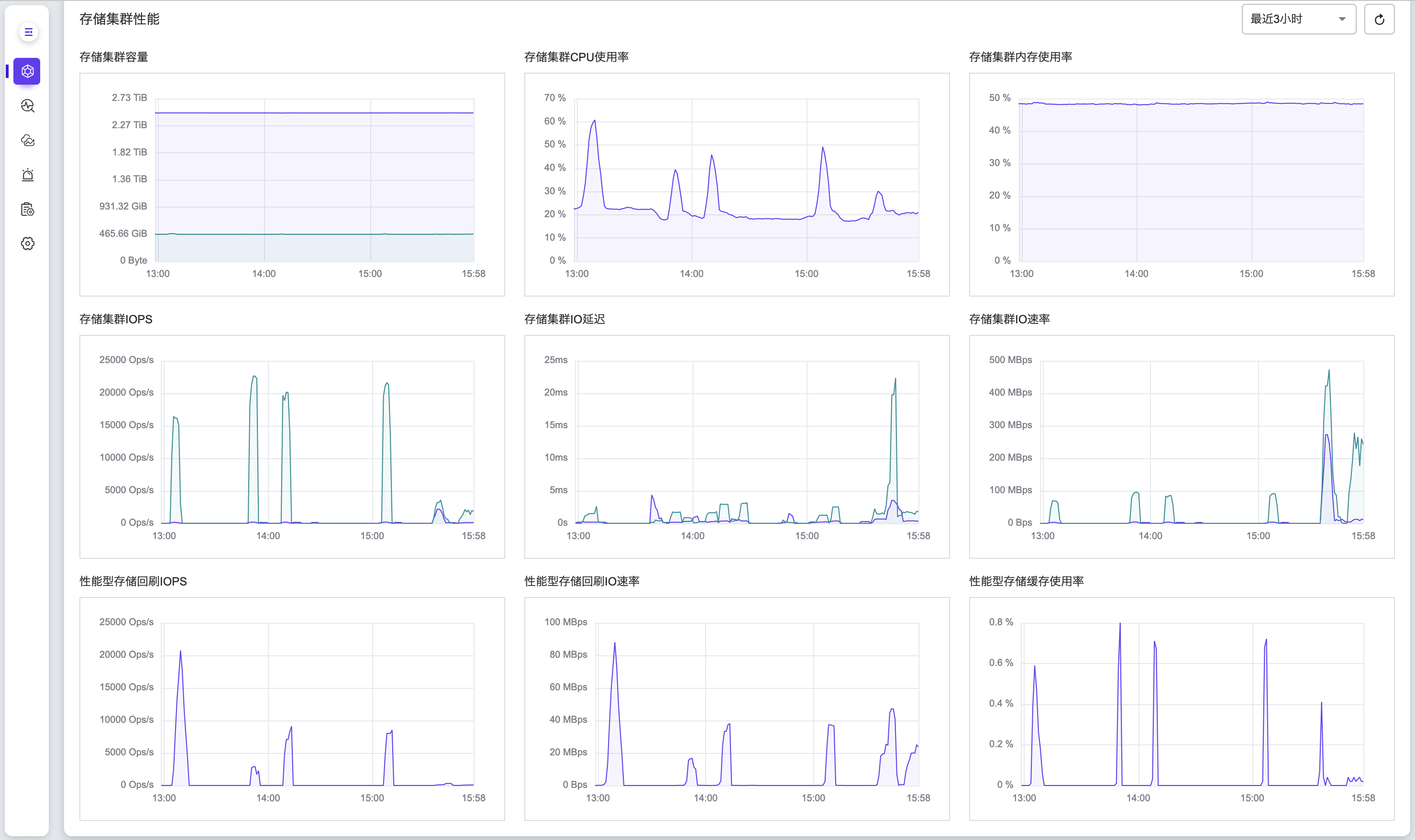This screenshot has height=840, width=1415.
Task: Click the 15ms label on IO latency chart
Action: (x=556, y=425)
